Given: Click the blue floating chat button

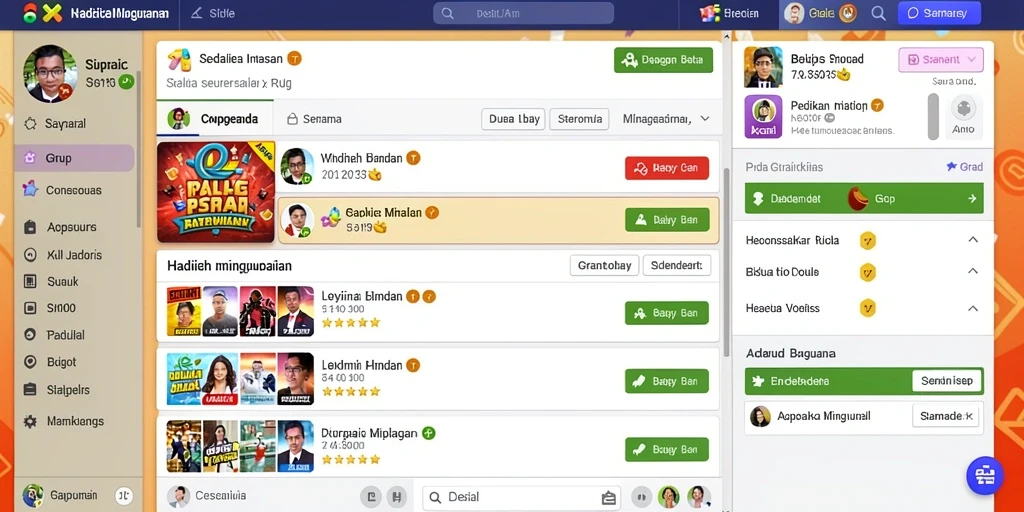Looking at the screenshot, I should [985, 475].
